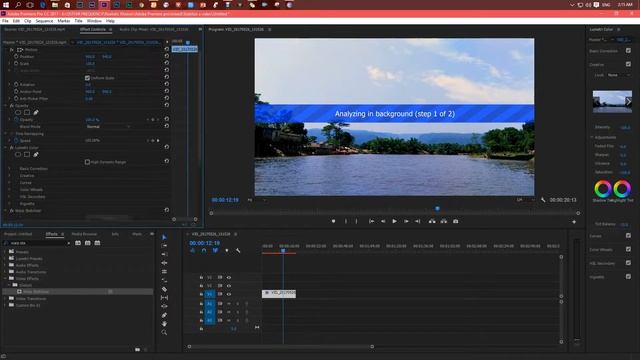This screenshot has width=640, height=360.
Task: Toggle Curves checkbox in Lumetri panel
Action: click(628, 236)
